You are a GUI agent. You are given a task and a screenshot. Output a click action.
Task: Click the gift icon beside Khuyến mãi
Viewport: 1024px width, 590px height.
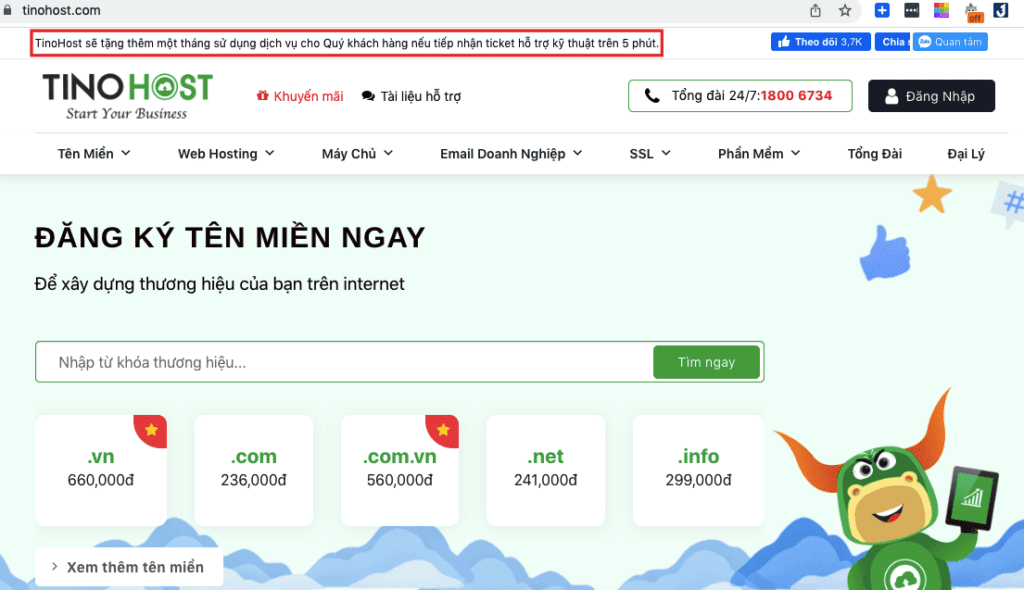point(263,96)
